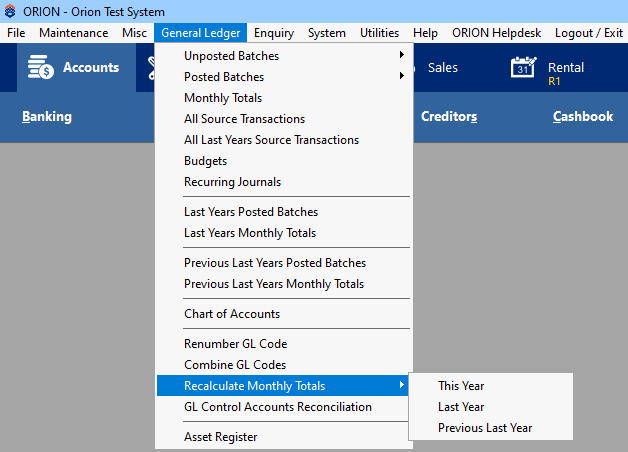Recalculate totals for Last Year
This screenshot has width=628, height=452.
pyautogui.click(x=491, y=407)
